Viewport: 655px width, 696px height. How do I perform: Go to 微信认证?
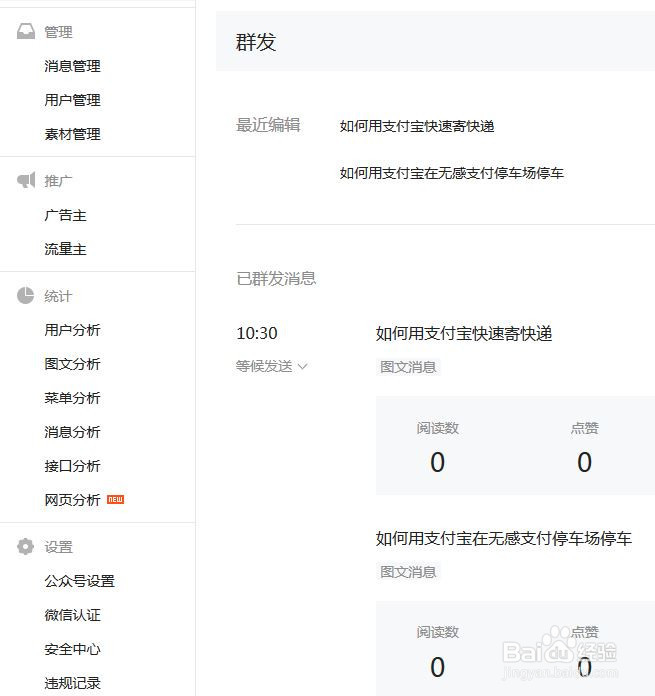(72, 615)
